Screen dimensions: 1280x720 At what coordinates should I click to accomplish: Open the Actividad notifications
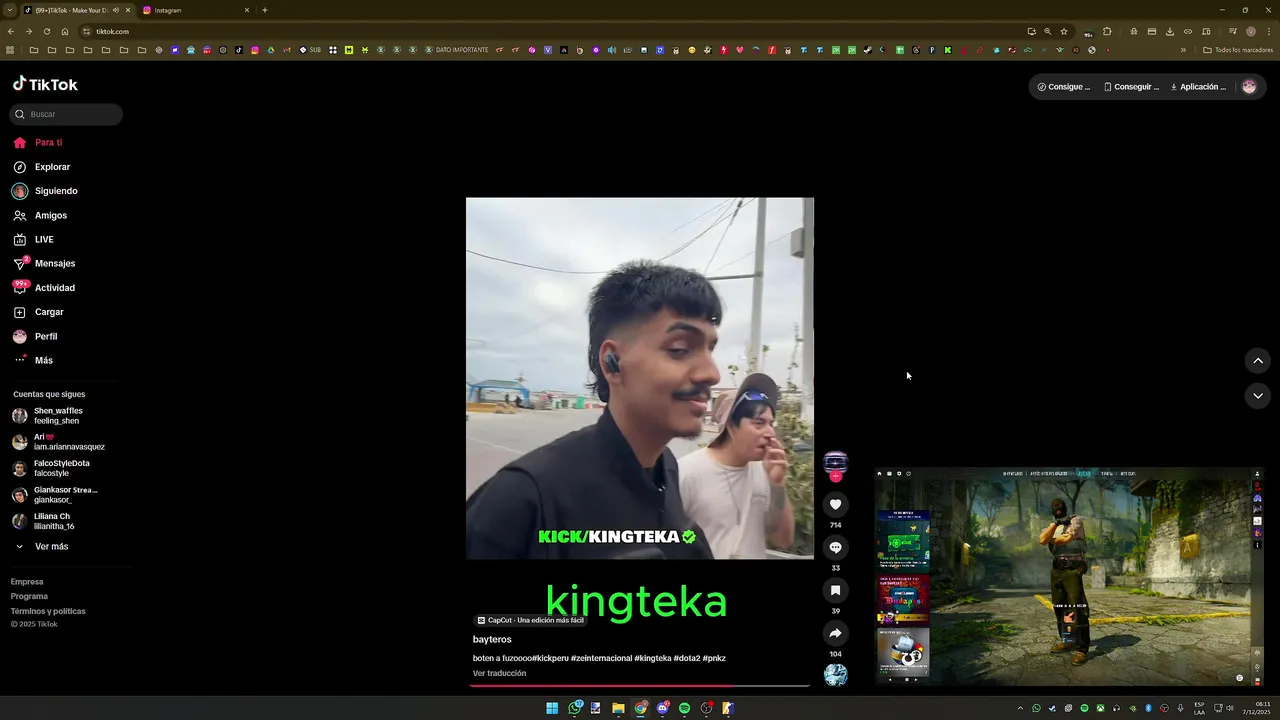[44, 288]
